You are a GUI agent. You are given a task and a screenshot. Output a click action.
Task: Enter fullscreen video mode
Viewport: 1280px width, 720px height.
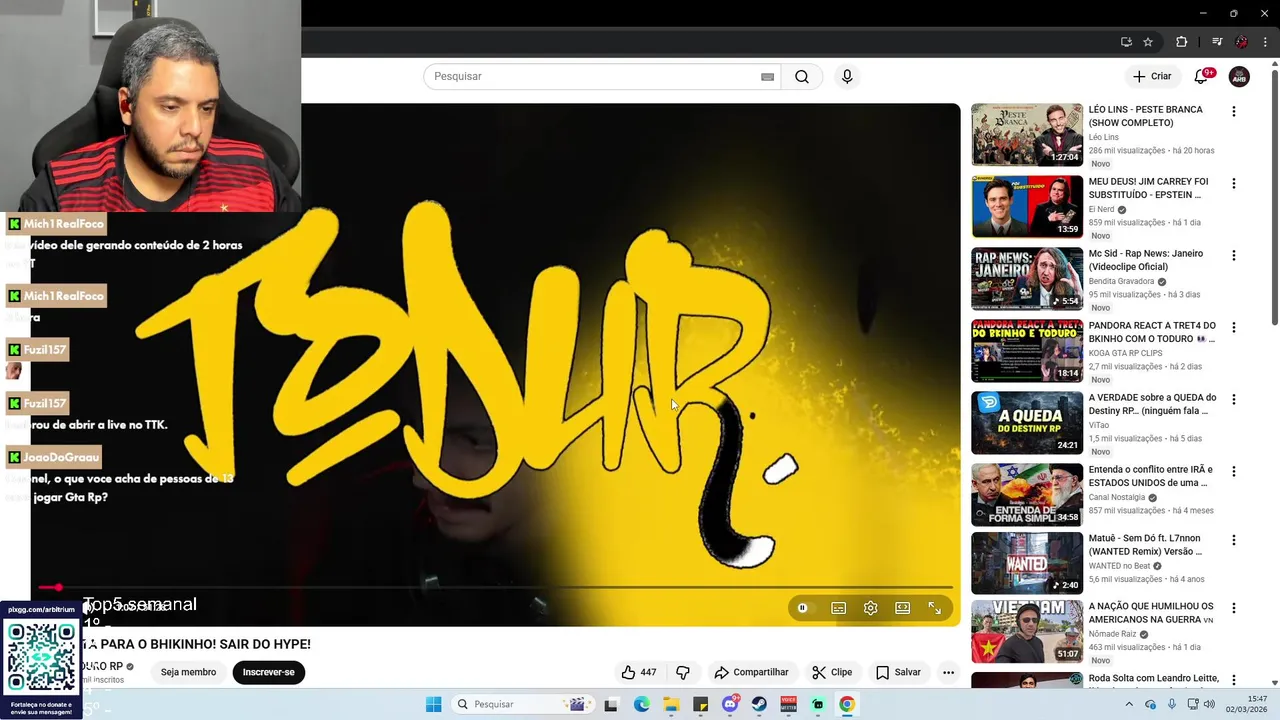click(x=935, y=608)
